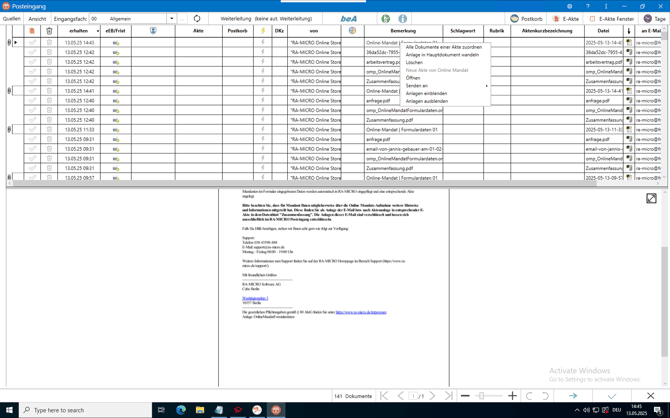The width and height of the screenshot is (670, 418).
Task: Click the blue forward arrow icon
Action: pos(573,396)
